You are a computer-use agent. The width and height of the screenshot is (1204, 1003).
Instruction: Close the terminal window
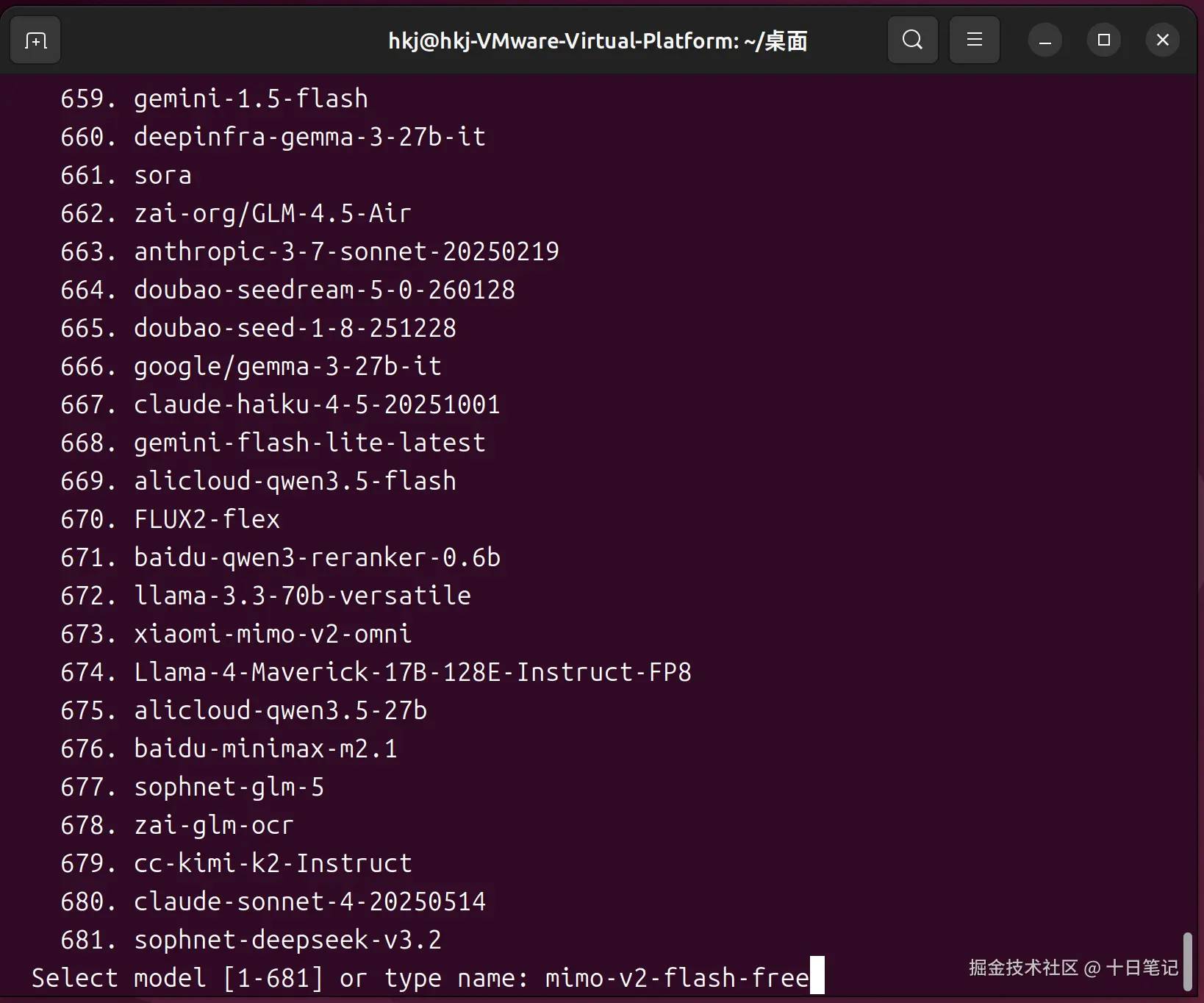(x=1162, y=40)
